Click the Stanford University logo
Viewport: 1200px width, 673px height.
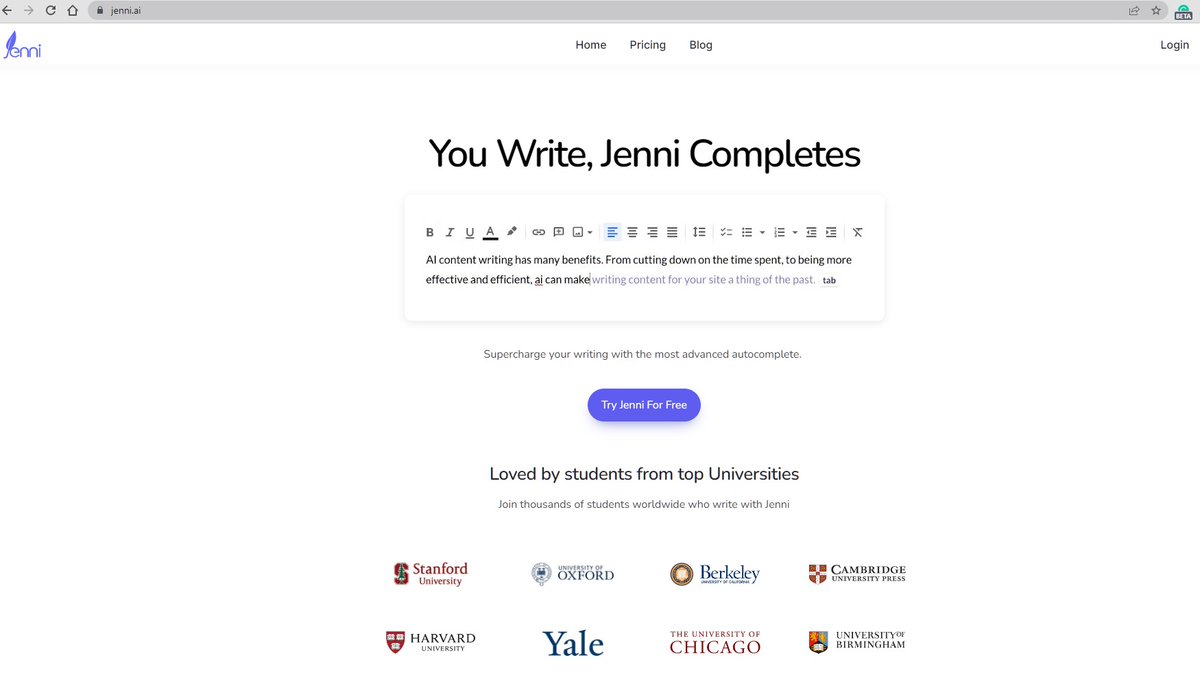[x=431, y=574]
